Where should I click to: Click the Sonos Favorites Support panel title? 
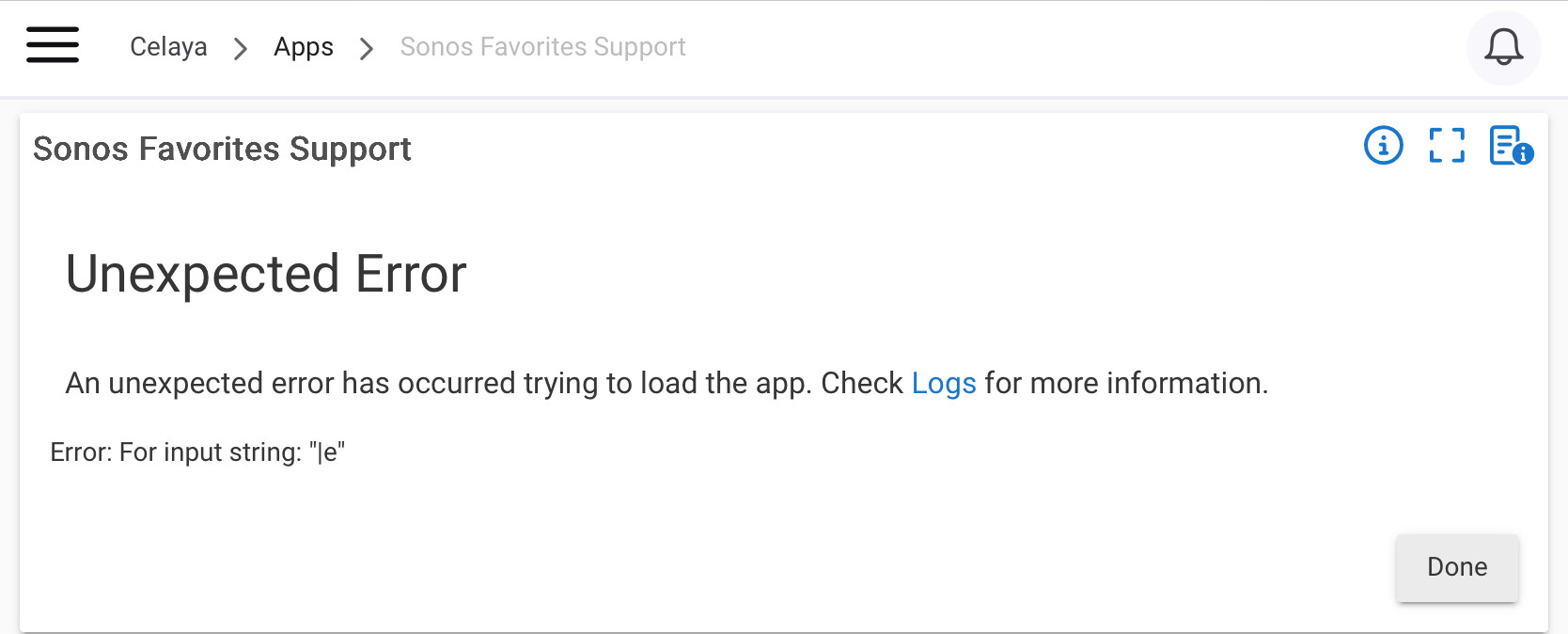click(222, 150)
